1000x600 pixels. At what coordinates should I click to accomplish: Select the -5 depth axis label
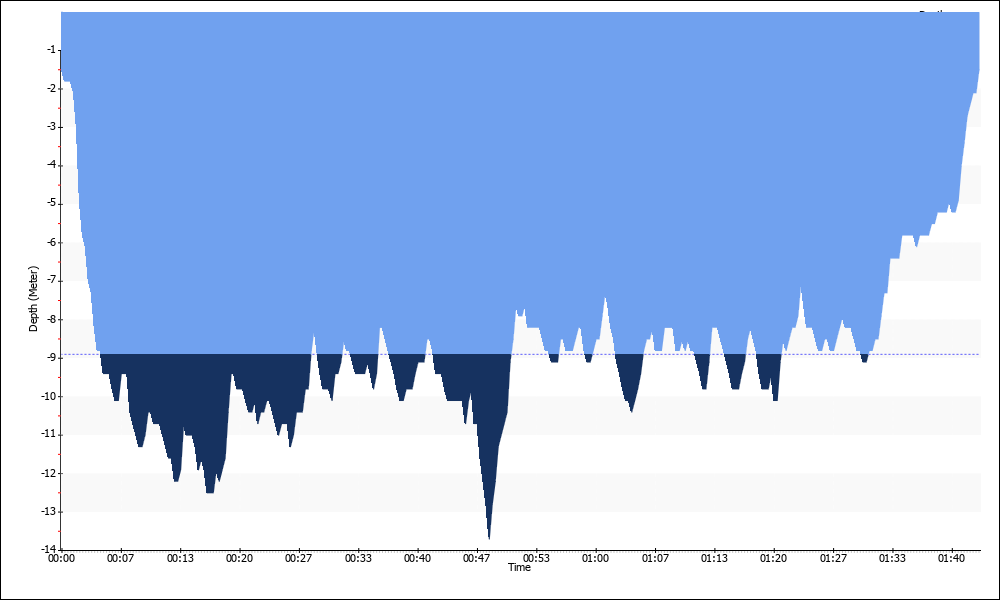52,204
